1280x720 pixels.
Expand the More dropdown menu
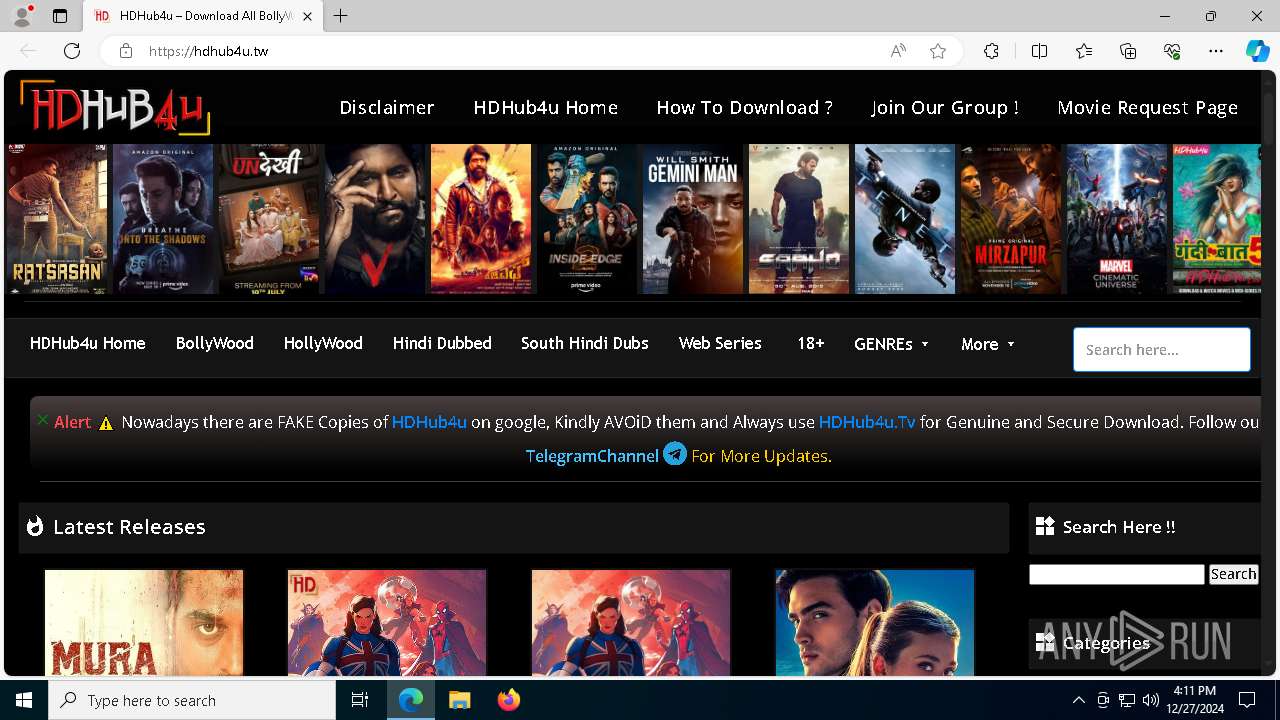[x=988, y=344]
